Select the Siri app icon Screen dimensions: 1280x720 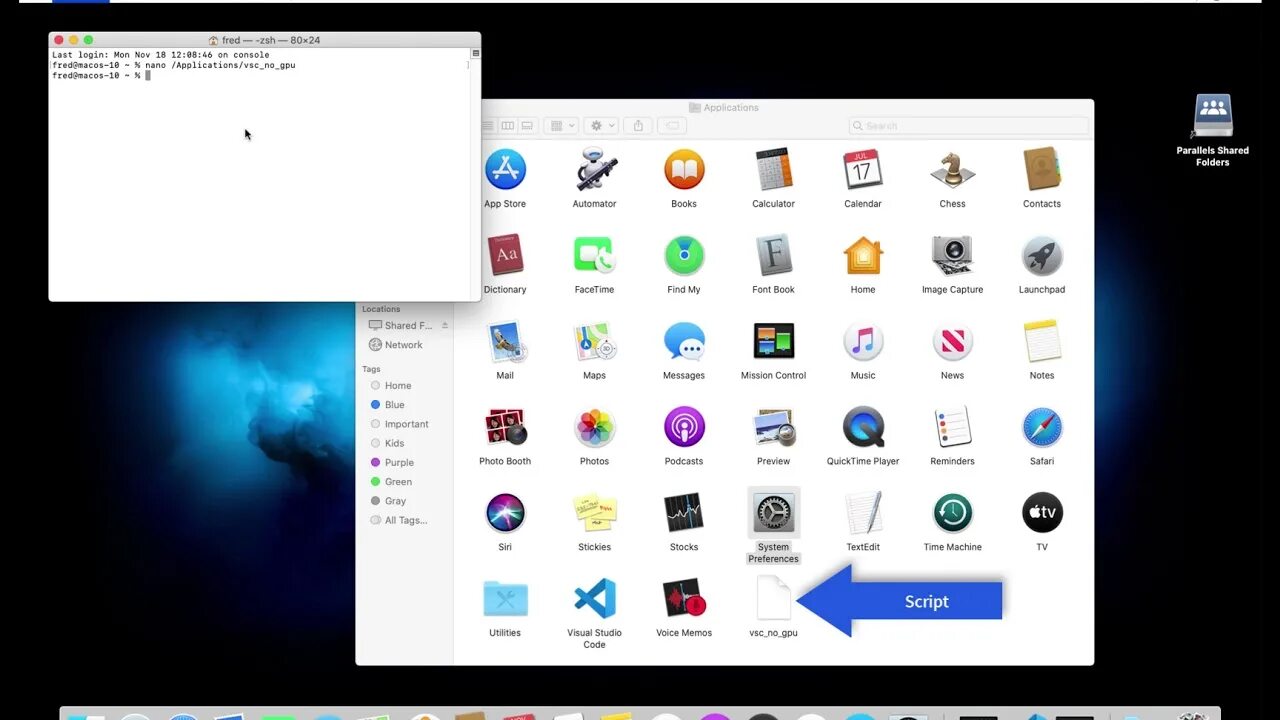tap(505, 513)
